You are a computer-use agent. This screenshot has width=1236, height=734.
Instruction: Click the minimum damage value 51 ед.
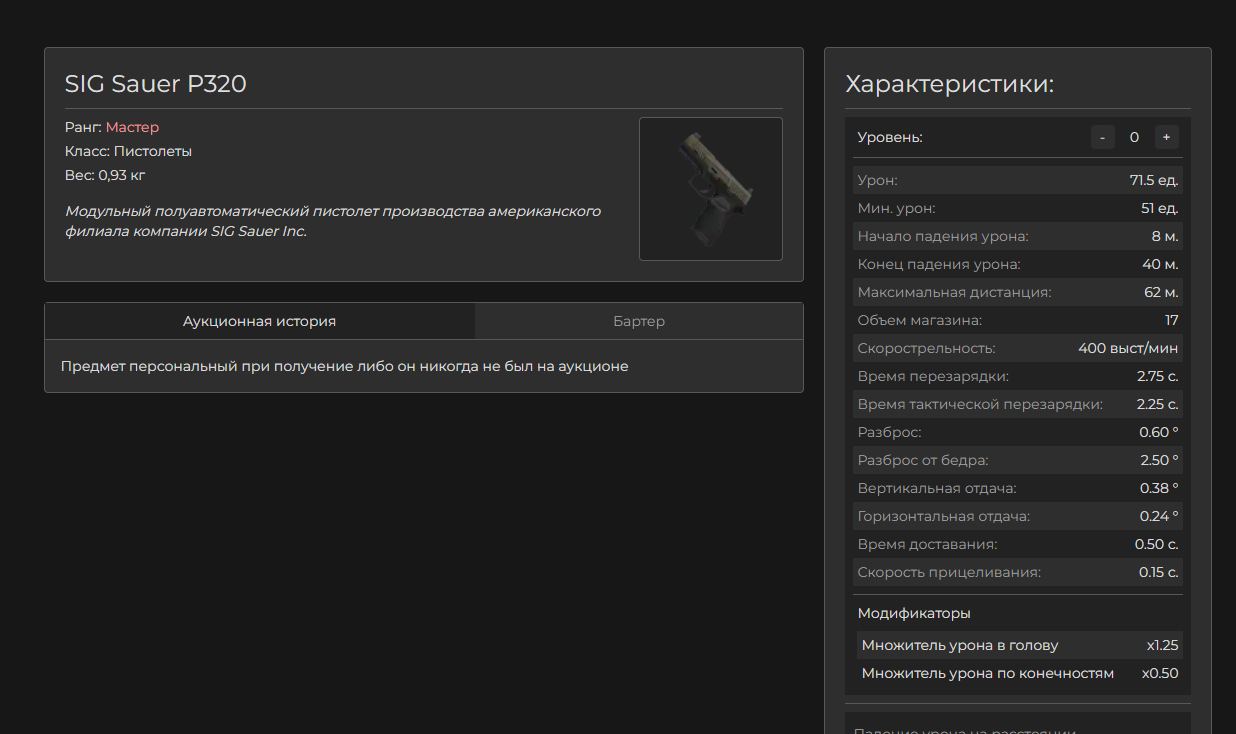click(1160, 208)
